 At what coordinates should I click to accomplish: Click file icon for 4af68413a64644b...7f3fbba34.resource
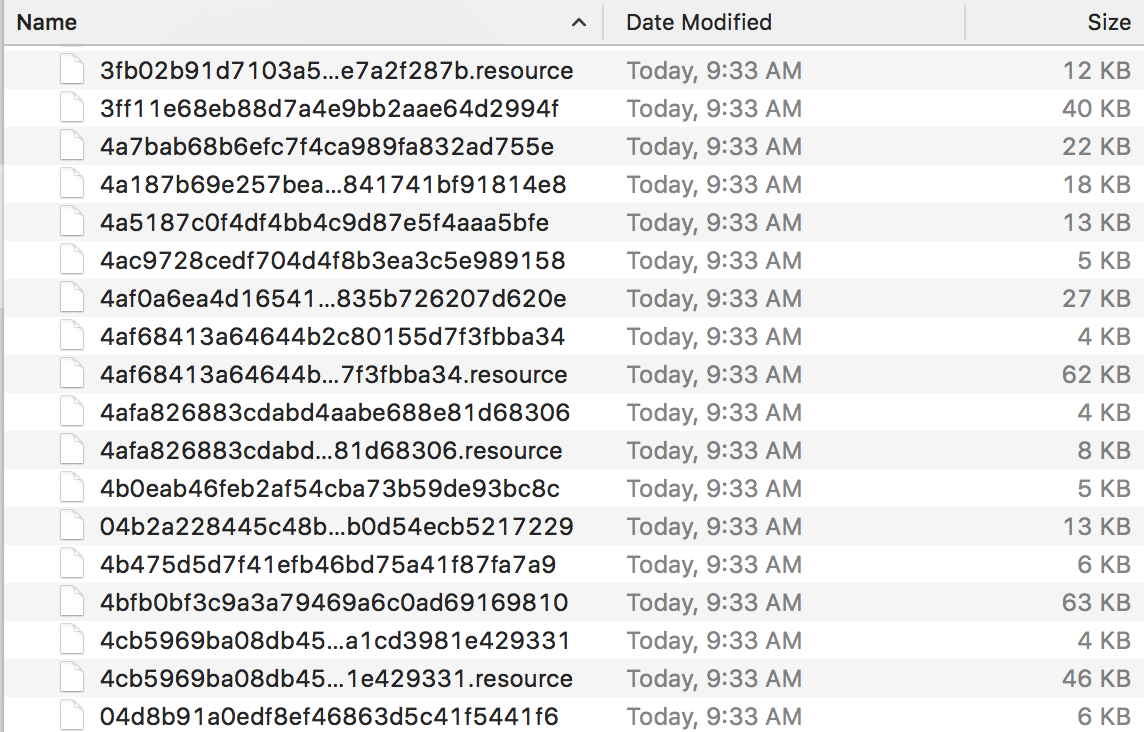click(72, 374)
